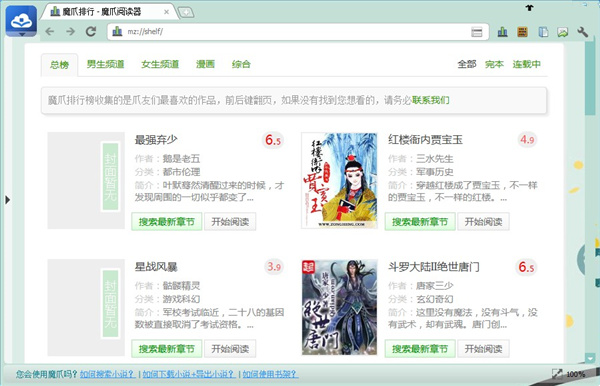
Task: Open settings with the wrench icon
Action: pyautogui.click(x=583, y=32)
